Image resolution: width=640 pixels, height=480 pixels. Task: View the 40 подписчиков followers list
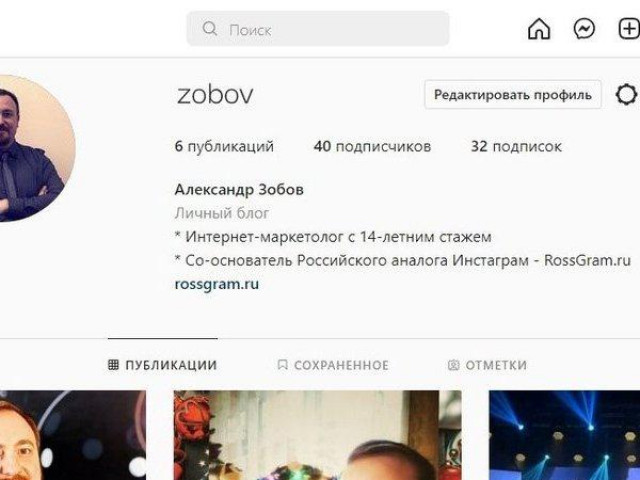[x=372, y=146]
